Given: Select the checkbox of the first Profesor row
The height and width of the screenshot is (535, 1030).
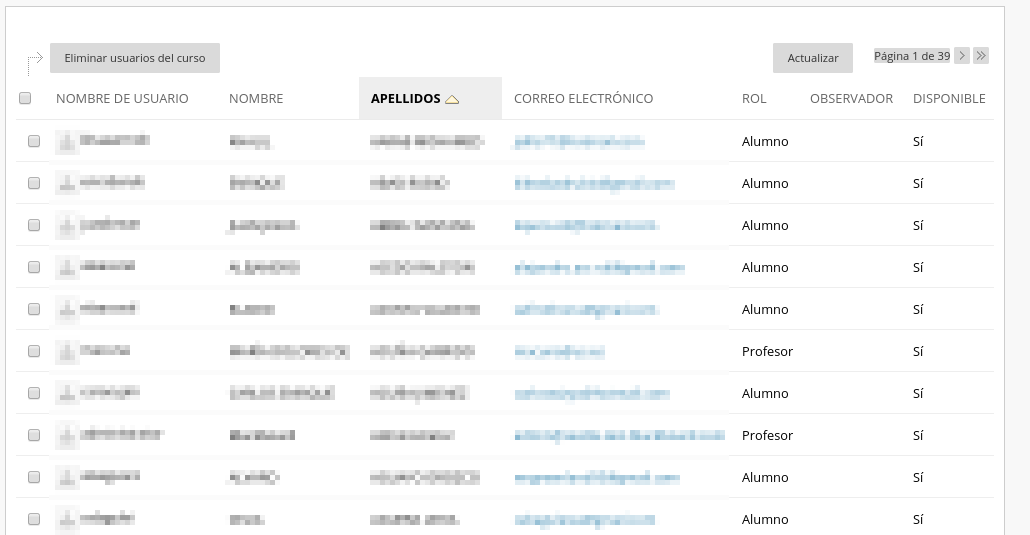Looking at the screenshot, I should [x=34, y=352].
